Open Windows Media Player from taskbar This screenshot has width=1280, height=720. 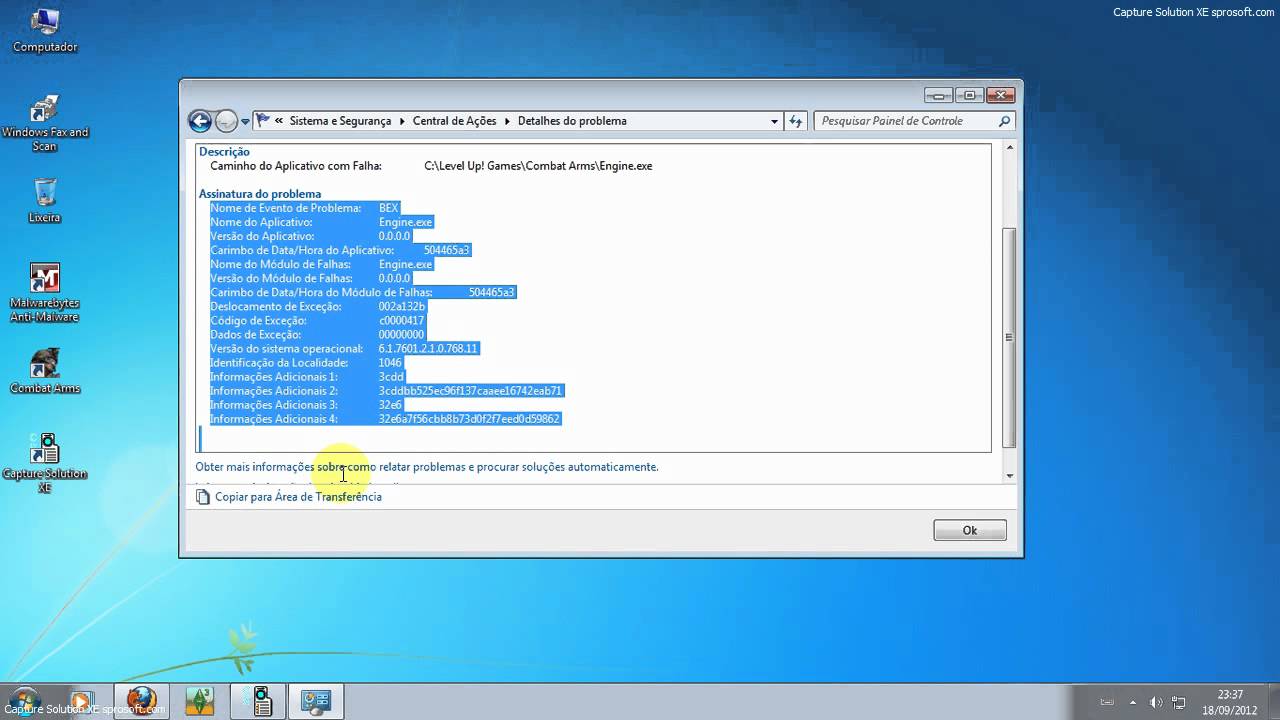[x=83, y=701]
